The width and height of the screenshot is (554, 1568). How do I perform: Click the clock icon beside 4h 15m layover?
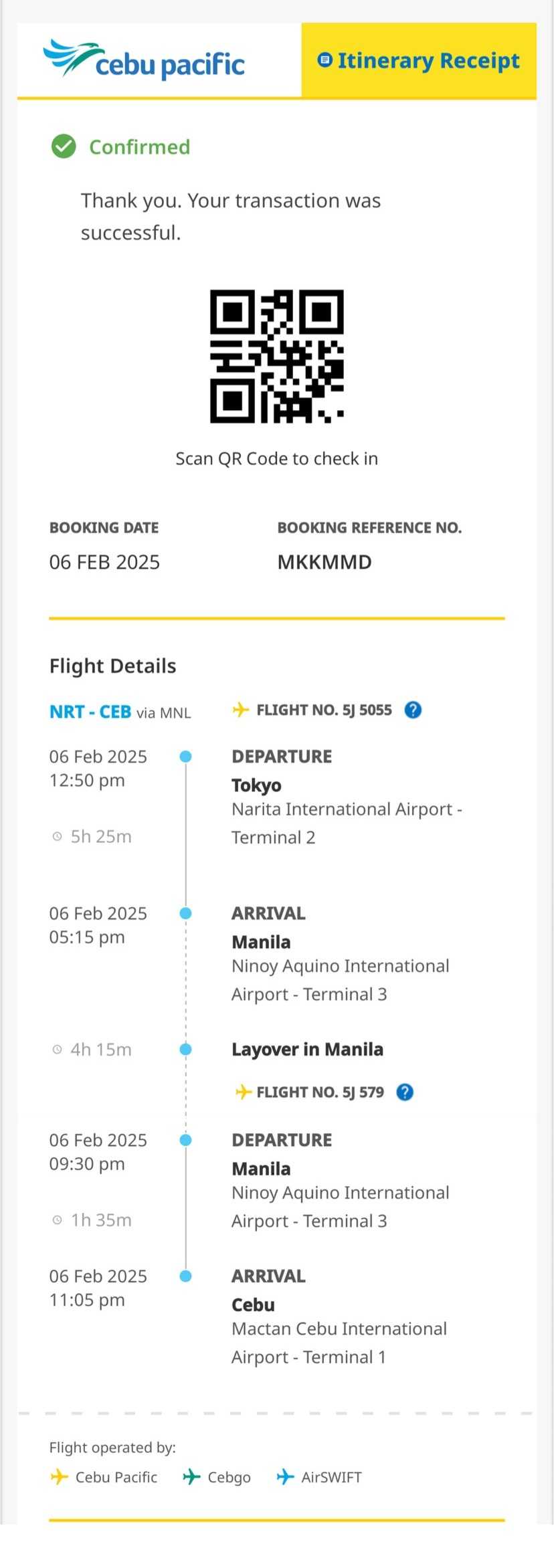[x=58, y=1050]
